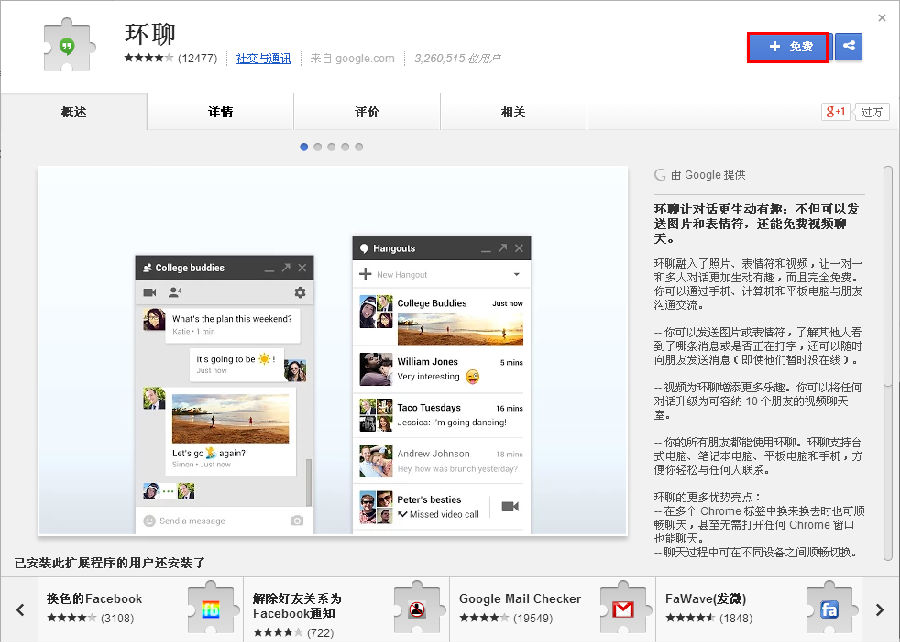The width and height of the screenshot is (900, 642).
Task: Click the Hangouts screenshot preview image
Action: [333, 350]
